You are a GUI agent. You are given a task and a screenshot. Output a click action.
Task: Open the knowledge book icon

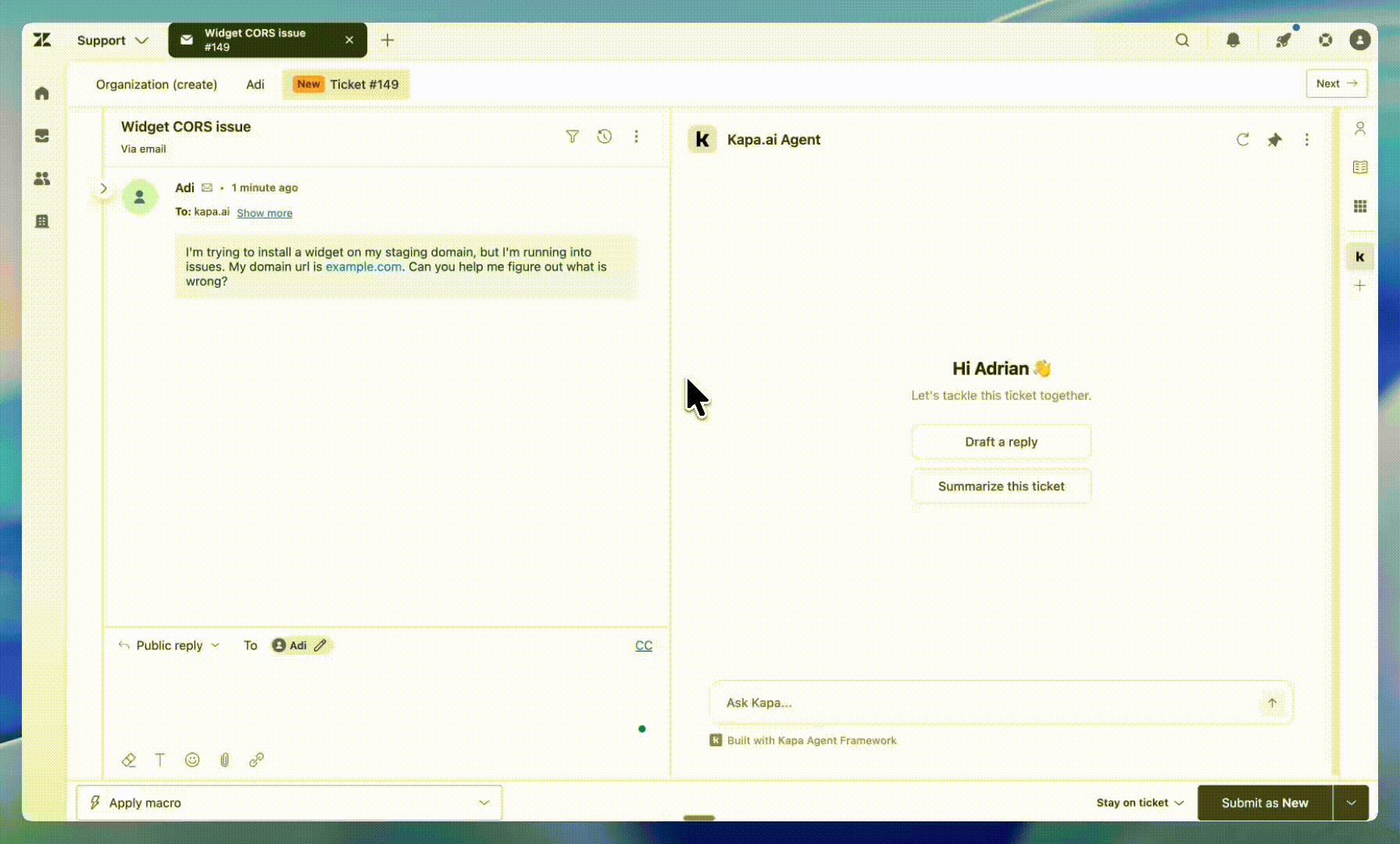click(1360, 167)
